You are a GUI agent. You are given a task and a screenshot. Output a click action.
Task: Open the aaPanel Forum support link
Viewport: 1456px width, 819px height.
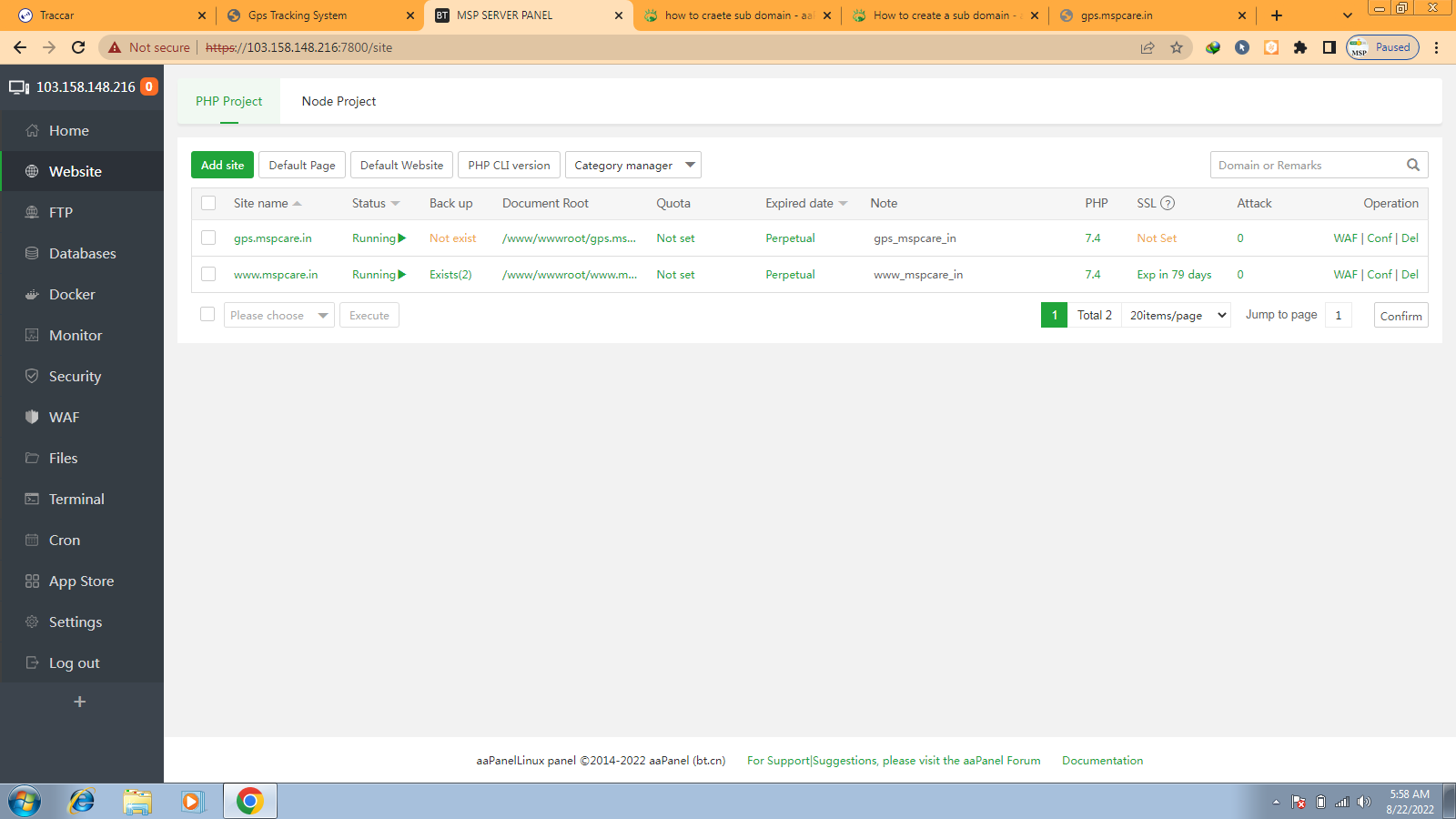tap(894, 761)
